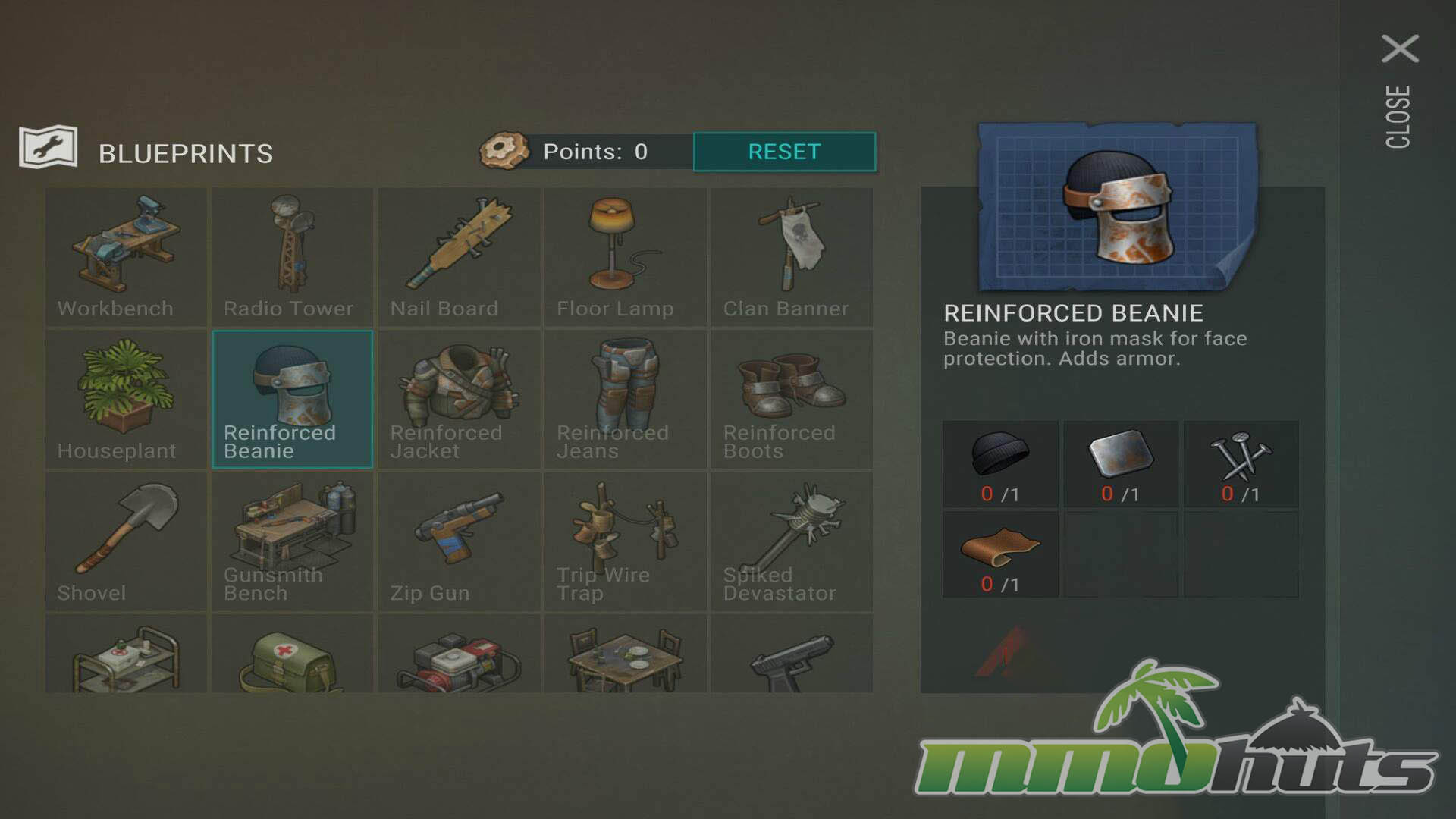Screen dimensions: 1456x819
Task: Select the Reinforced Jacket blueprint
Action: 459,400
